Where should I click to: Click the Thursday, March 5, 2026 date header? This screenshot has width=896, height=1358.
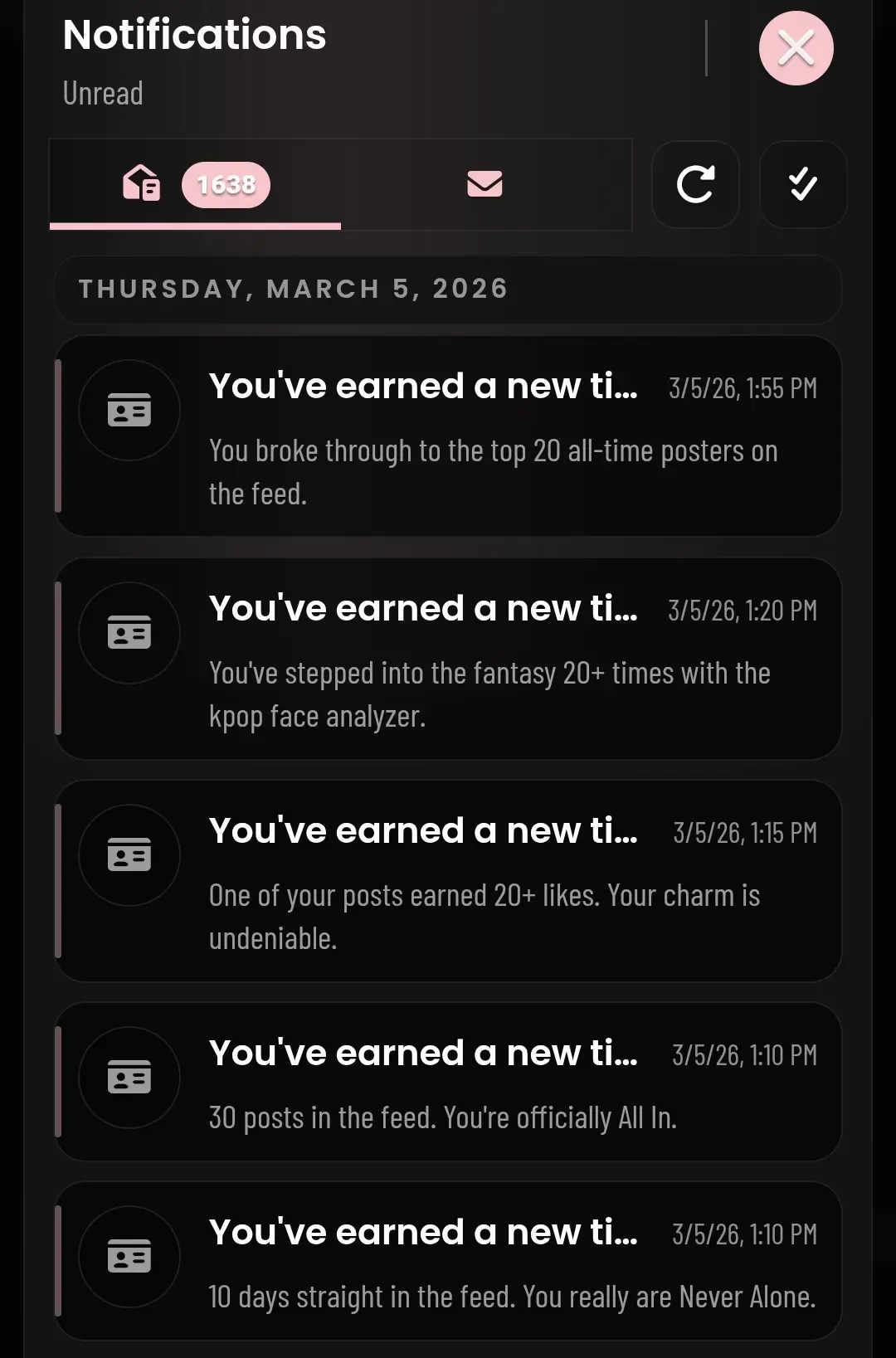[293, 289]
